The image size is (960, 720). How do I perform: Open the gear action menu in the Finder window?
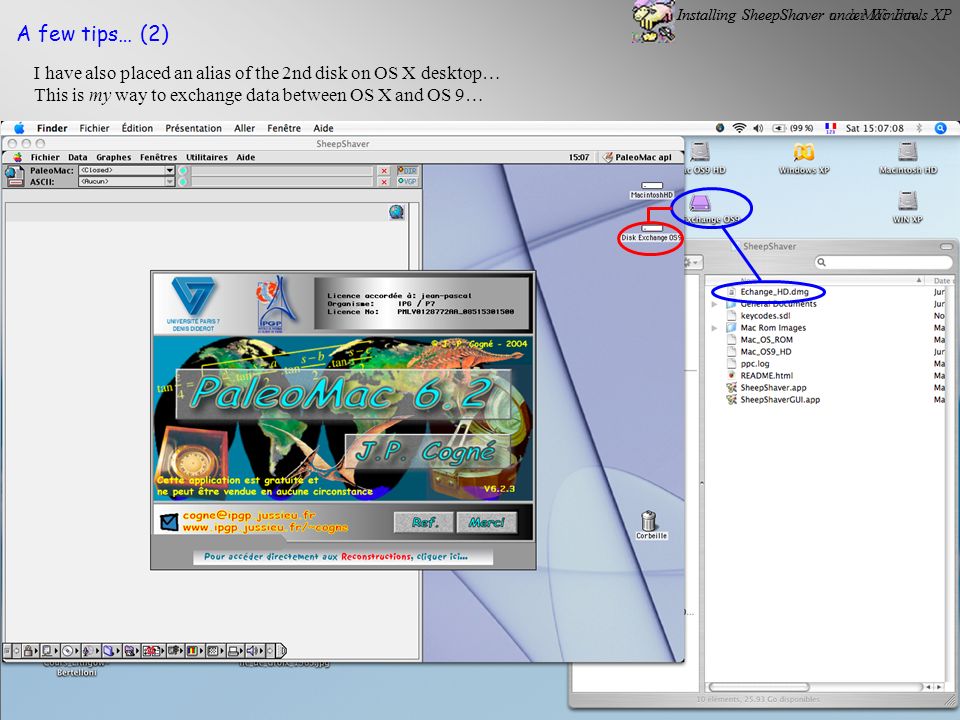692,262
